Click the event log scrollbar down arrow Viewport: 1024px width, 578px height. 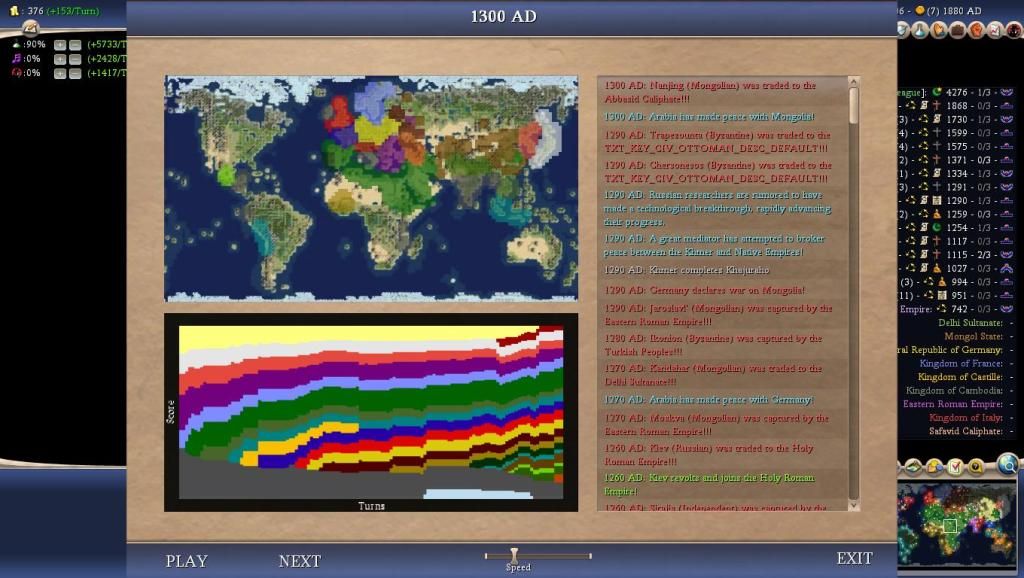[853, 506]
